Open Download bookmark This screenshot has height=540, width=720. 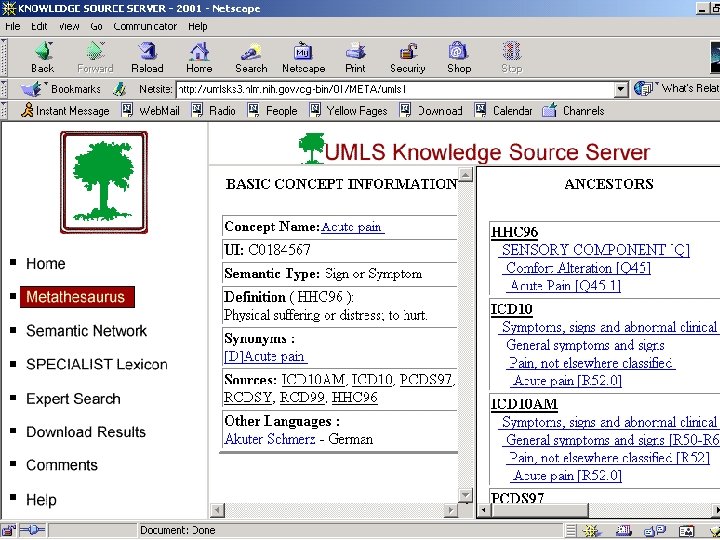point(431,111)
